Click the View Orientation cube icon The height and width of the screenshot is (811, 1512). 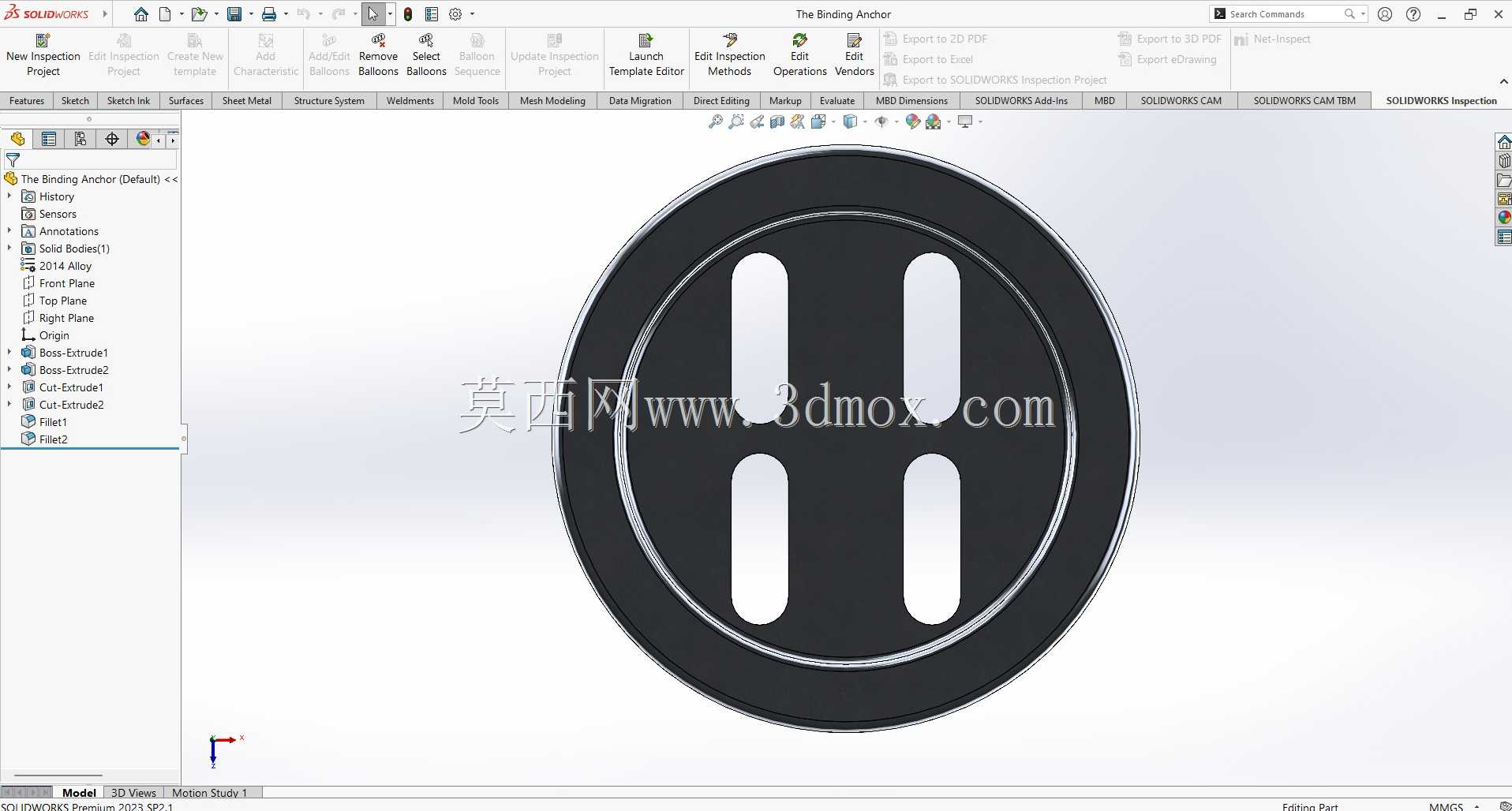[818, 121]
